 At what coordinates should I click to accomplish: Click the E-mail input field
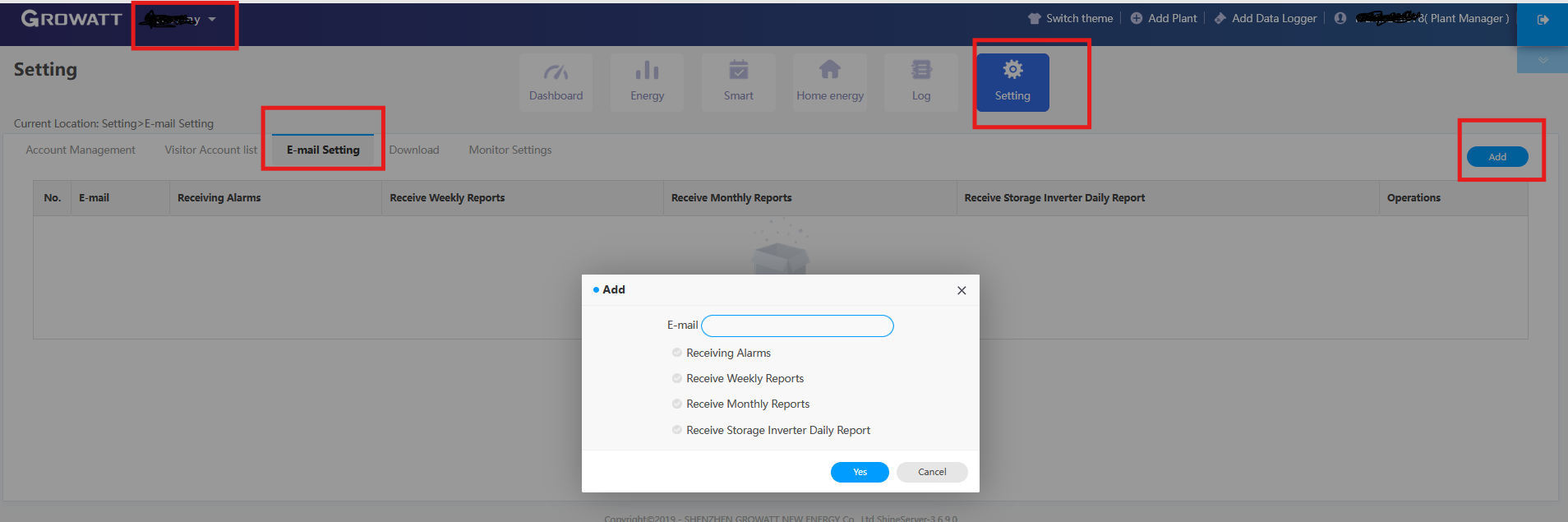797,326
